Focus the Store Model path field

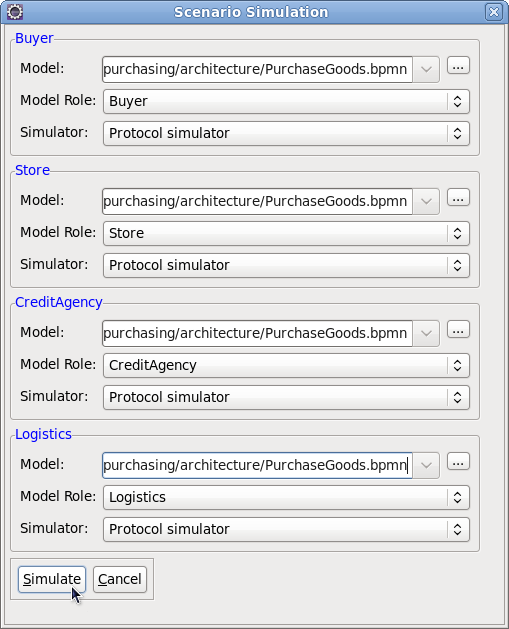click(257, 201)
